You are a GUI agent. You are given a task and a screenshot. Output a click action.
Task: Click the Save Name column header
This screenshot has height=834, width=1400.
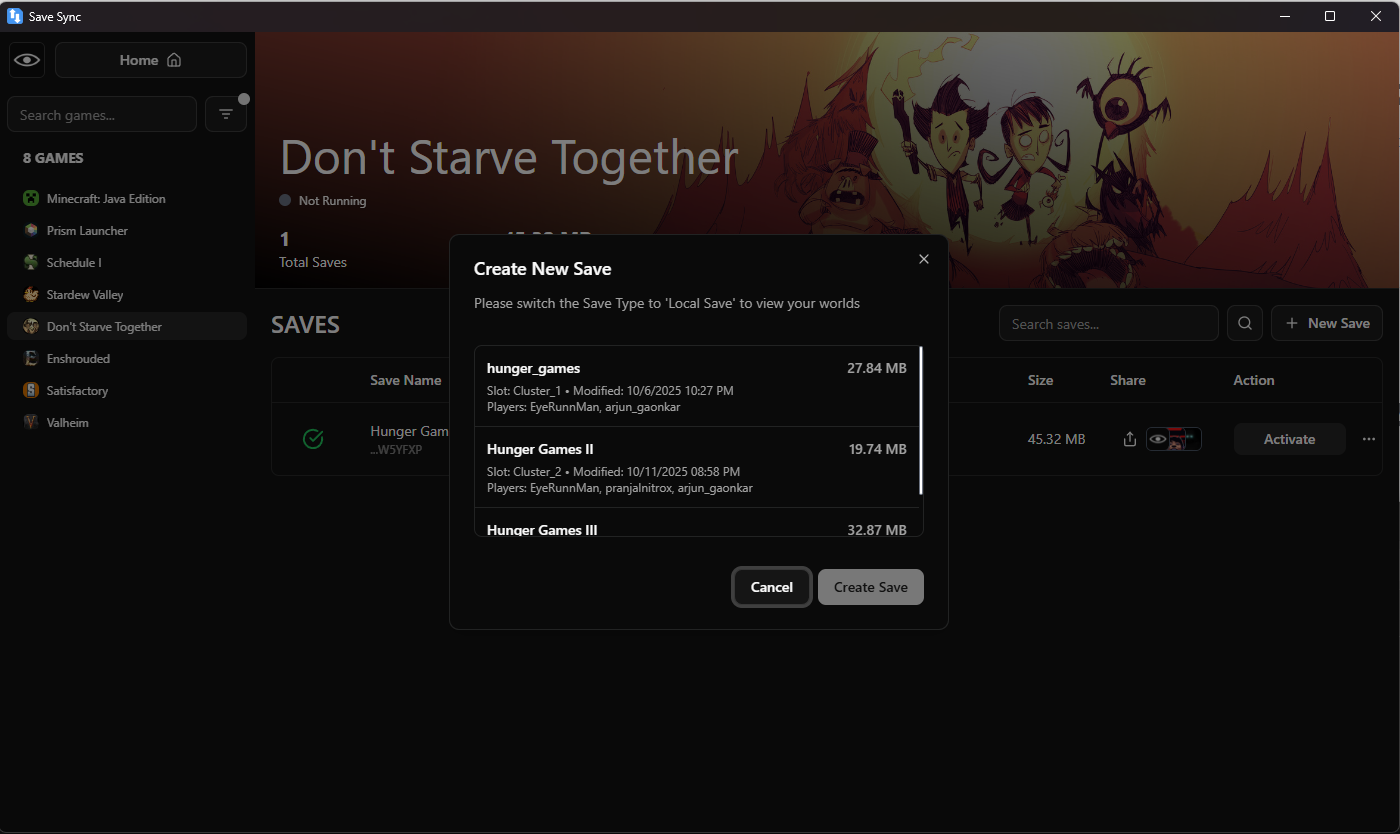[x=406, y=380]
